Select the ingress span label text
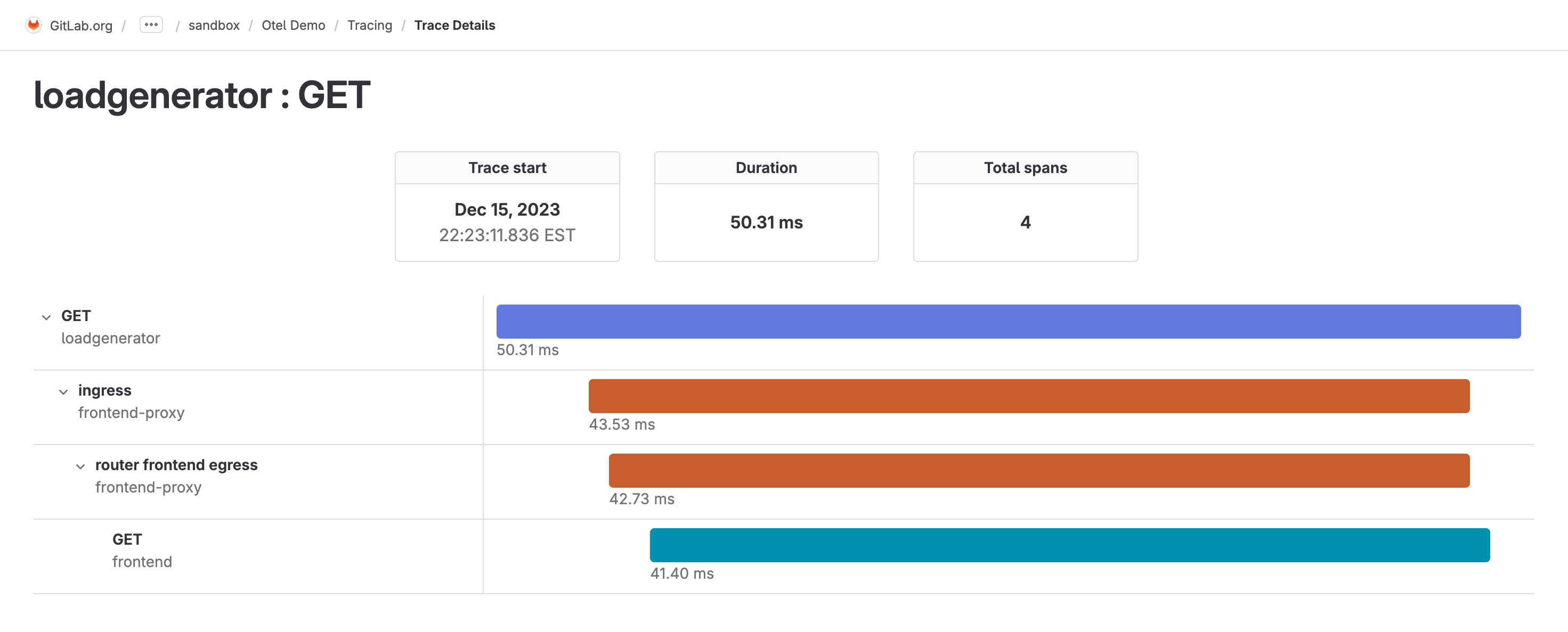 pos(105,390)
